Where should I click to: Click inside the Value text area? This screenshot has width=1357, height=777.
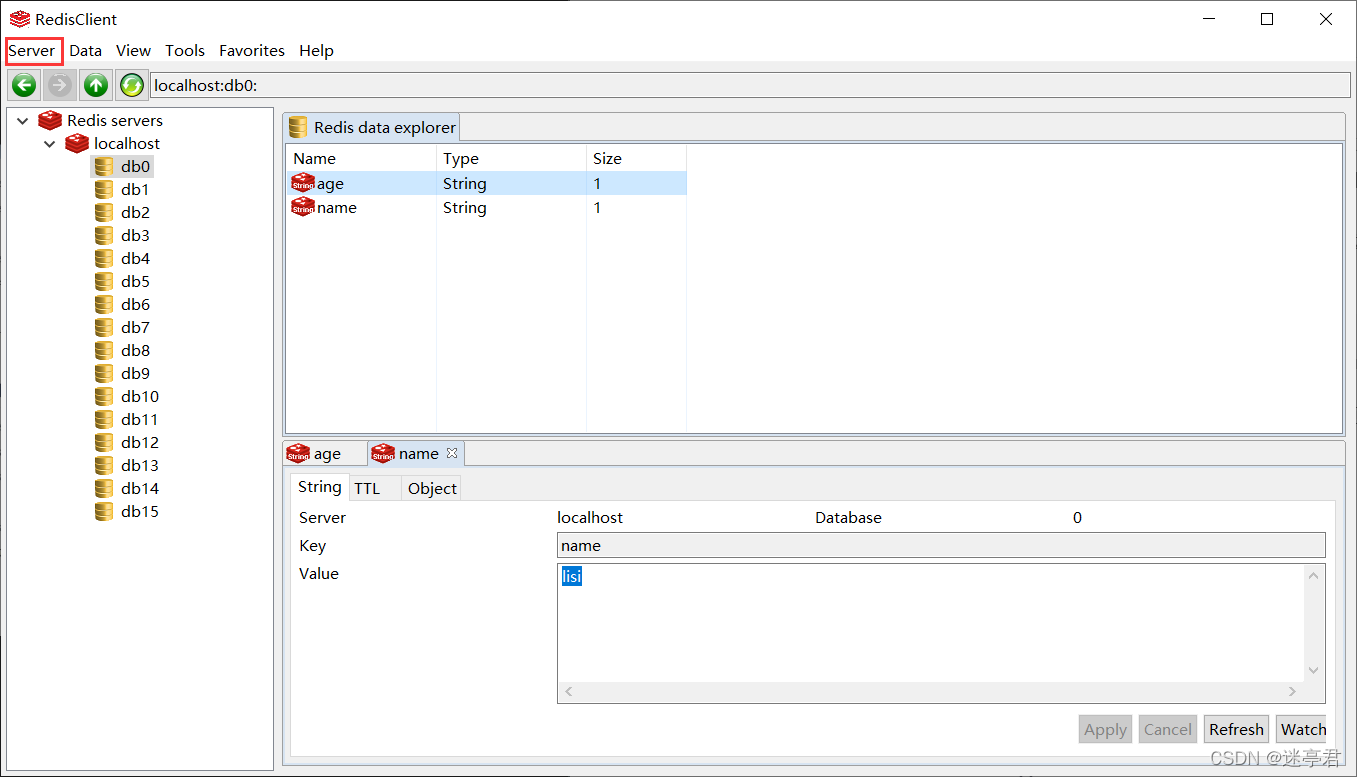[930, 623]
